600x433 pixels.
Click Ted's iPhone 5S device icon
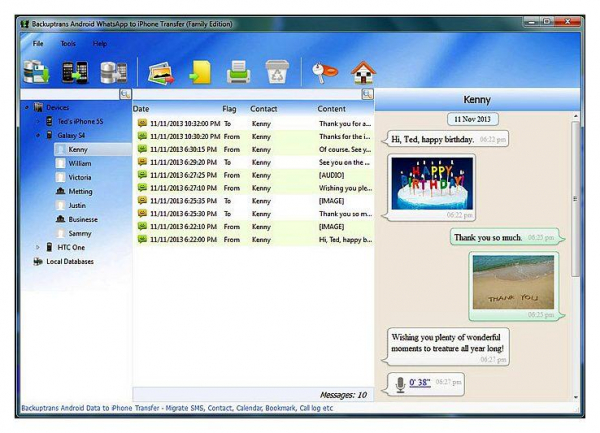(49, 121)
